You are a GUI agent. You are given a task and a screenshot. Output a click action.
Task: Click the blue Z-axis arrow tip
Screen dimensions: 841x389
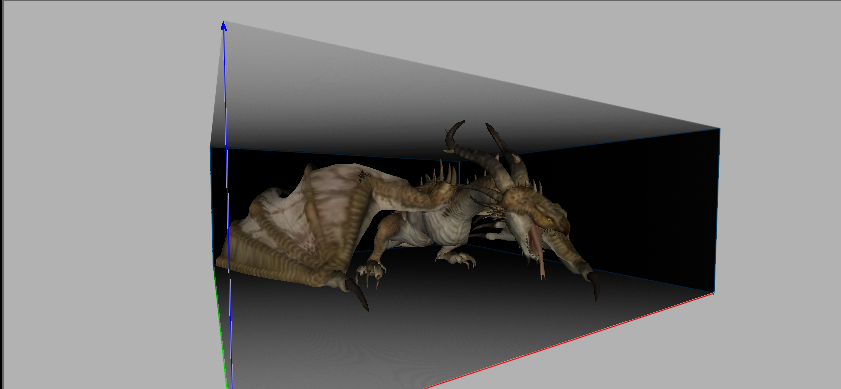click(224, 26)
